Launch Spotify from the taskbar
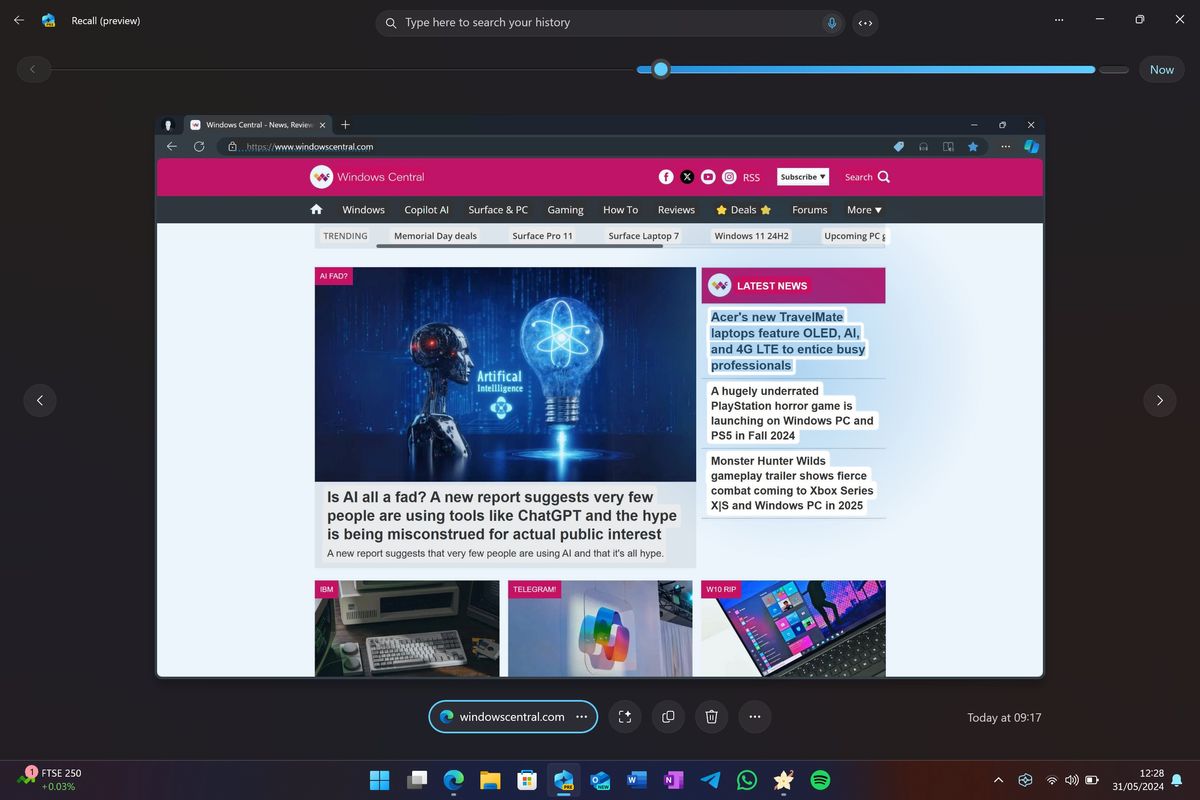Image resolution: width=1200 pixels, height=800 pixels. pyautogui.click(x=819, y=780)
